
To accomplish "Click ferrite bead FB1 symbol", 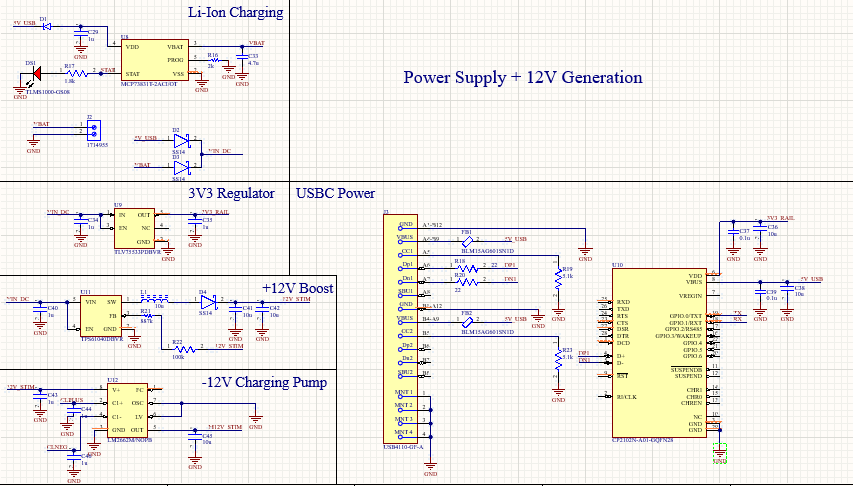I will click(x=468, y=240).
